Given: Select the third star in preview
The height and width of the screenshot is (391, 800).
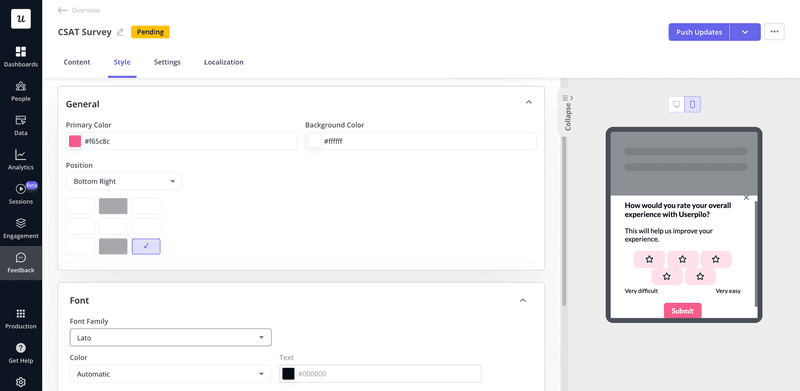Looking at the screenshot, I should pyautogui.click(x=716, y=259).
